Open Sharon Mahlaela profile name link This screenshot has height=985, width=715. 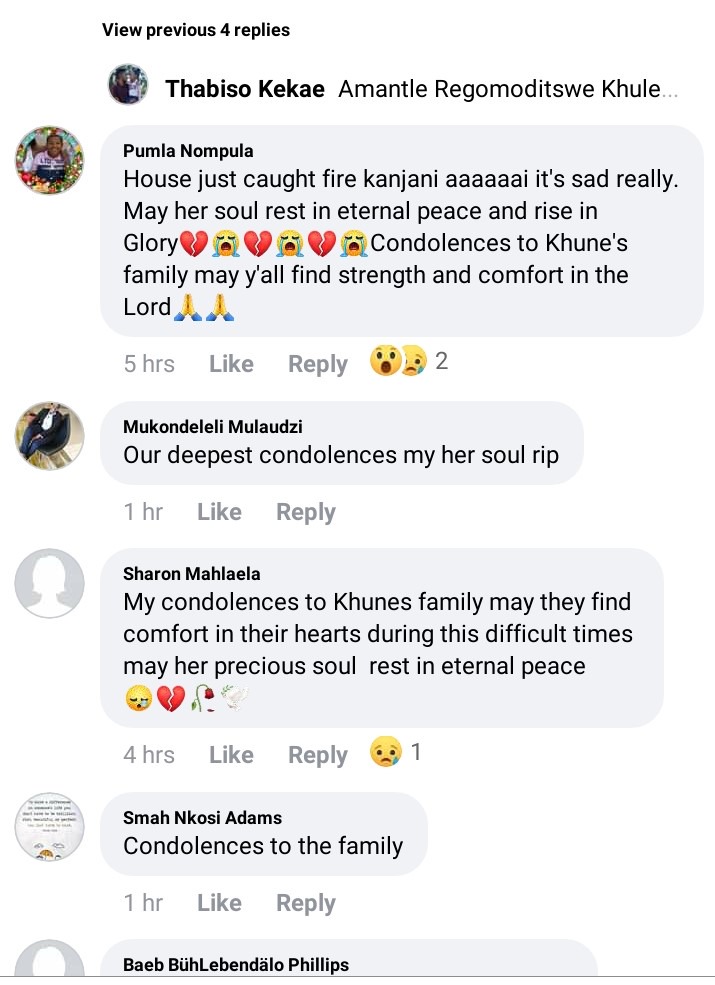pos(192,574)
